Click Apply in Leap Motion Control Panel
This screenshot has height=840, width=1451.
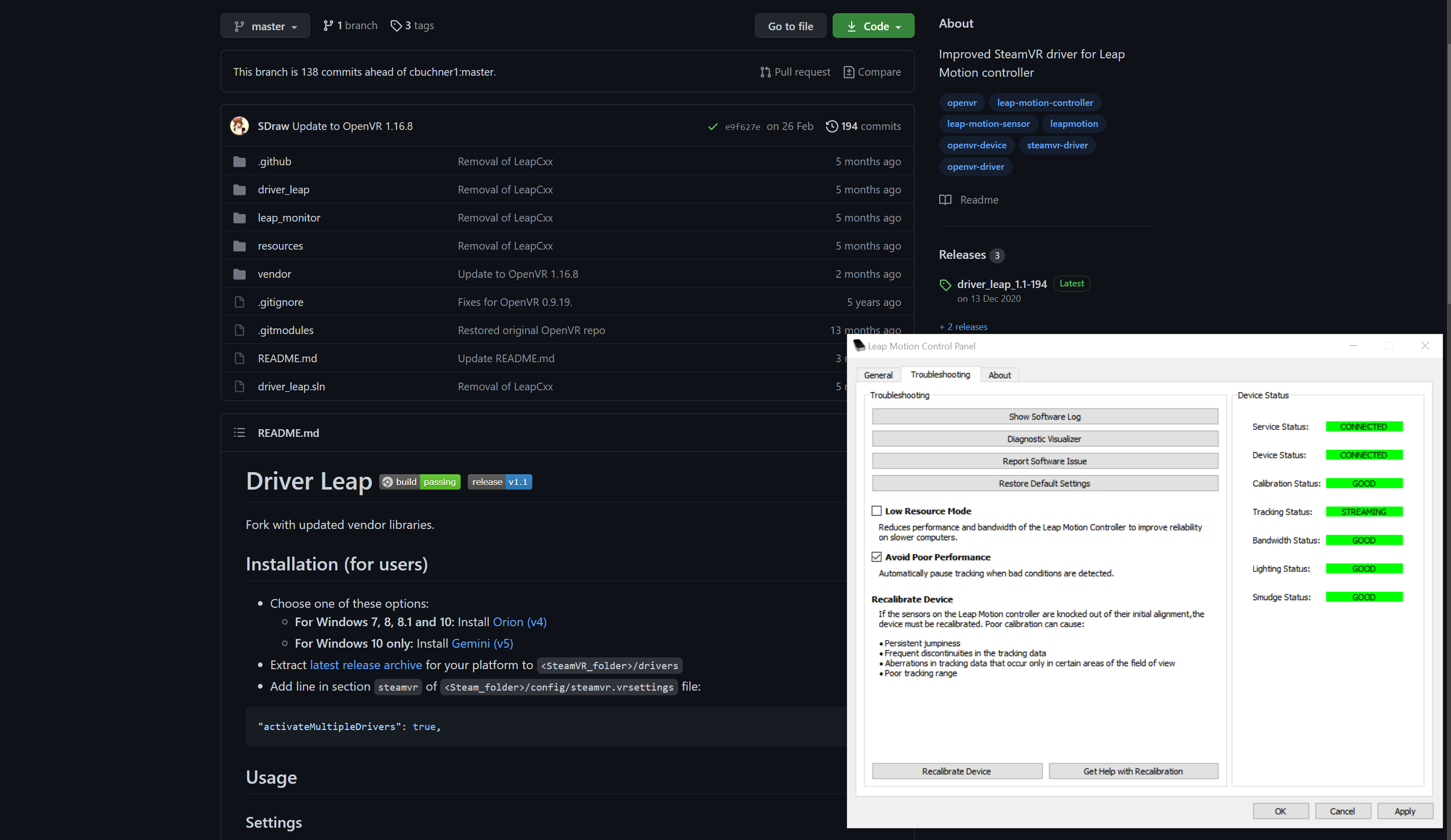(1404, 811)
